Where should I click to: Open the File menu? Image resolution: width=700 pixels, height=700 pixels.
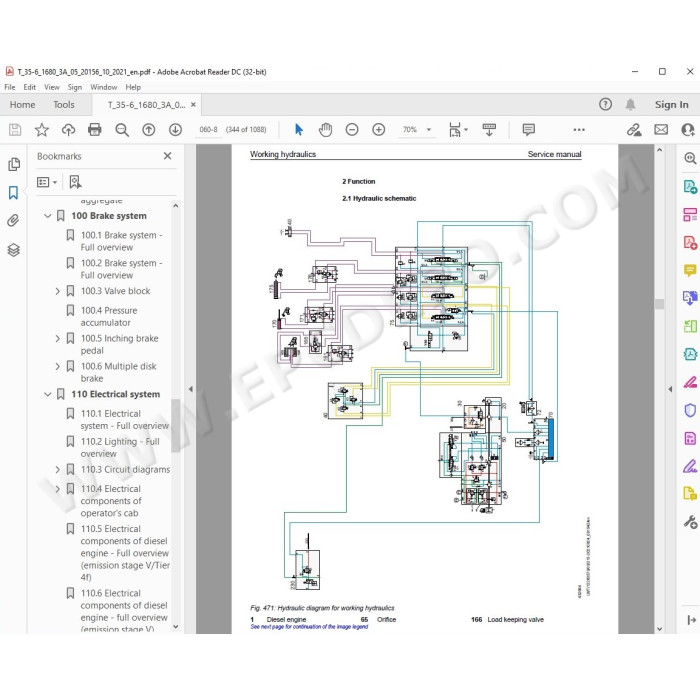(10, 87)
